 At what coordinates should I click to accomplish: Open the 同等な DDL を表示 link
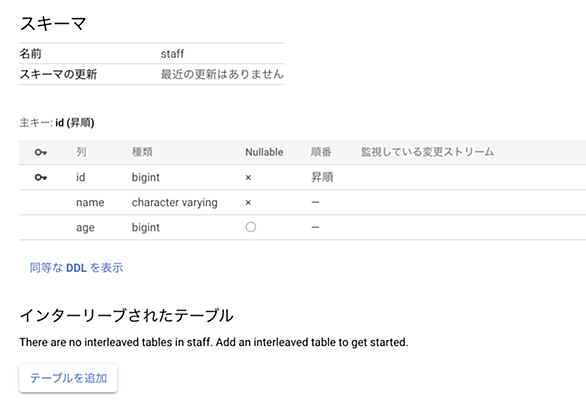click(x=76, y=268)
